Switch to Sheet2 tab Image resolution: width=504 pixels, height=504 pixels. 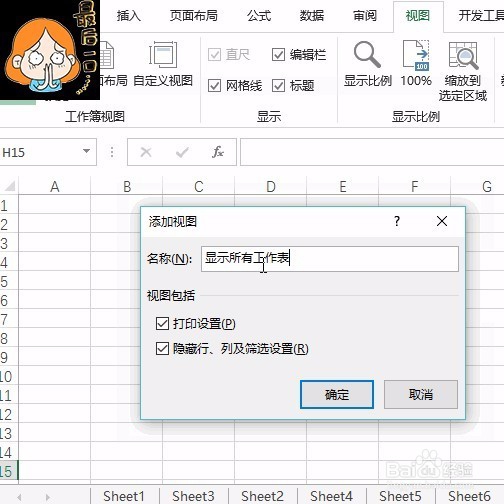[262, 496]
